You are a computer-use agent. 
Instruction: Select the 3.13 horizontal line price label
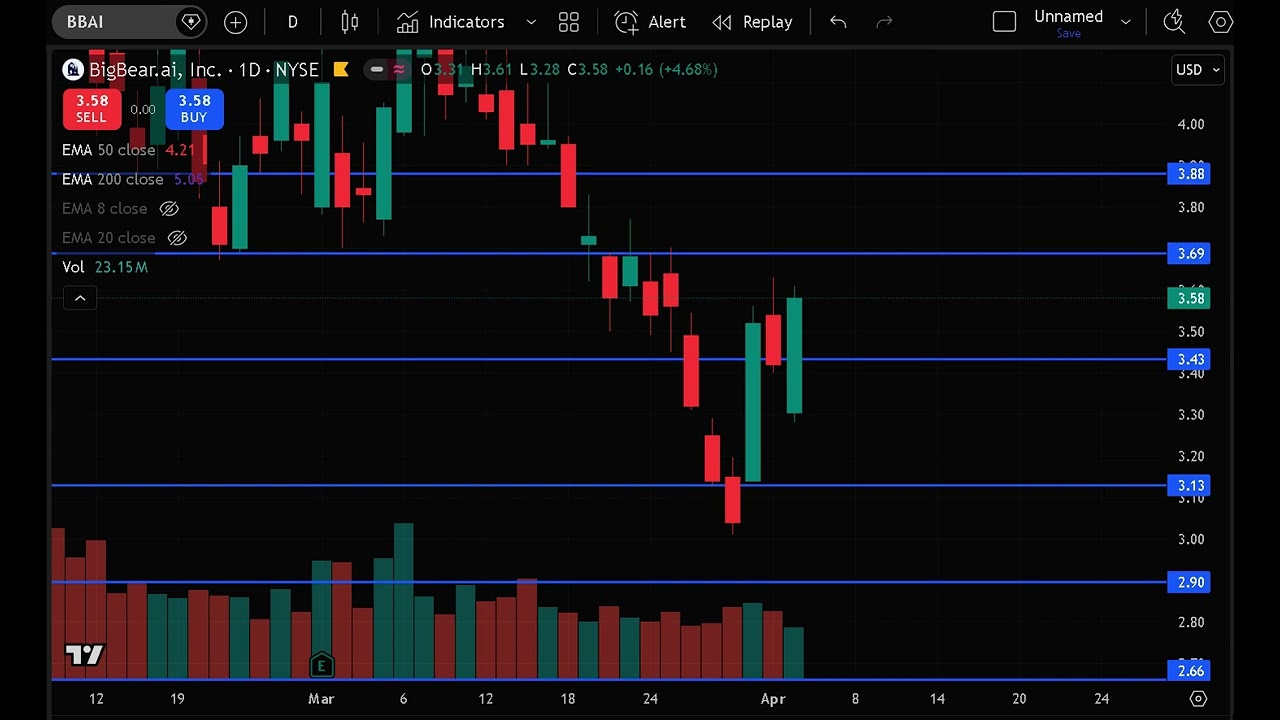pos(1189,485)
